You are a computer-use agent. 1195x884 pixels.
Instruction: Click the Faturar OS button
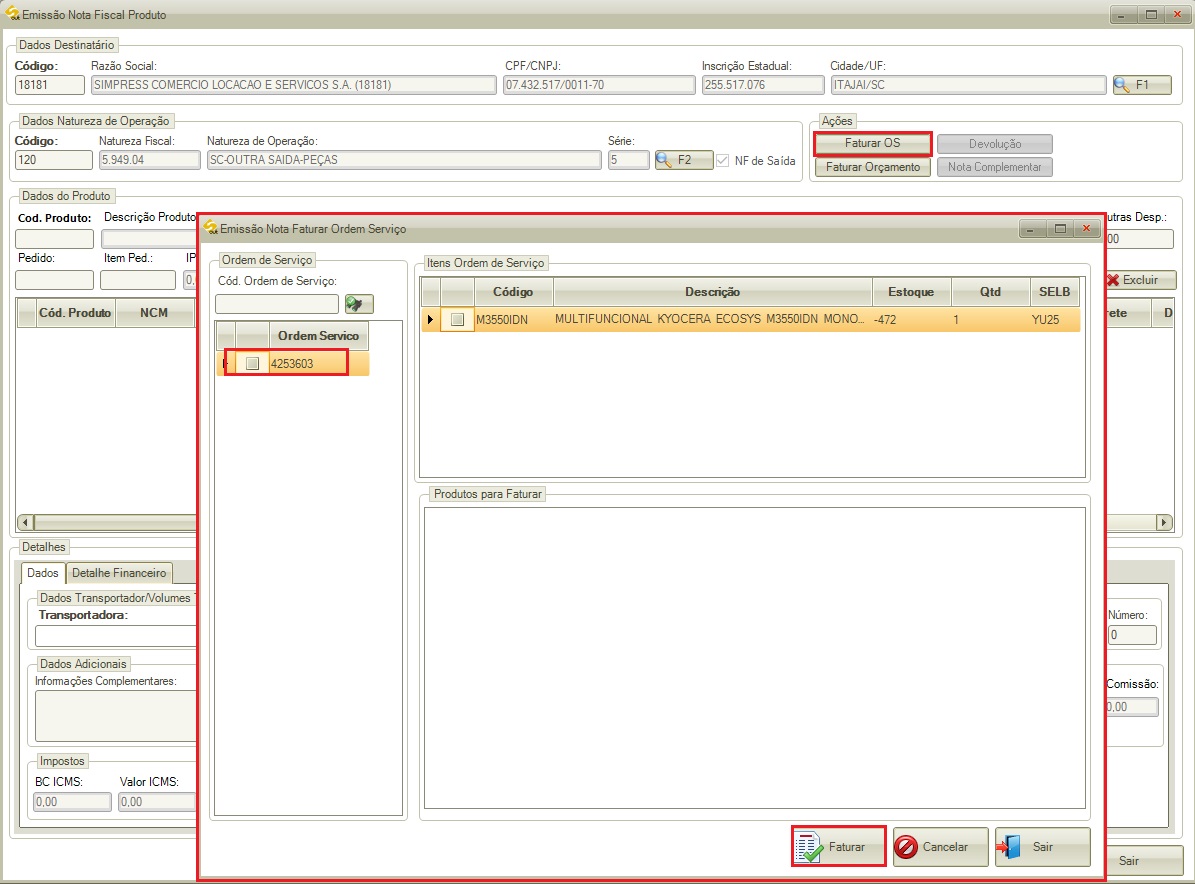[873, 143]
